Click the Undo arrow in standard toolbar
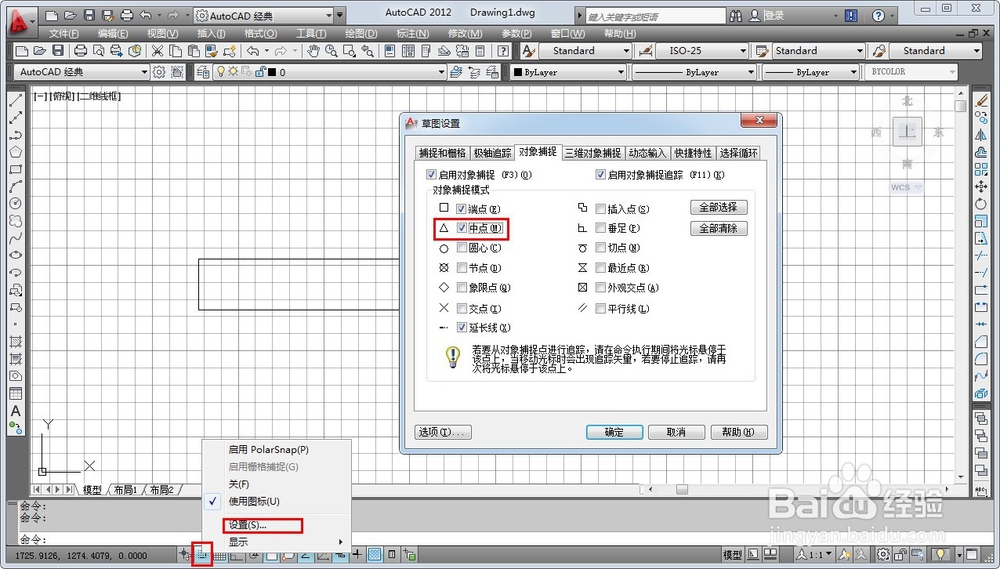 click(x=253, y=51)
